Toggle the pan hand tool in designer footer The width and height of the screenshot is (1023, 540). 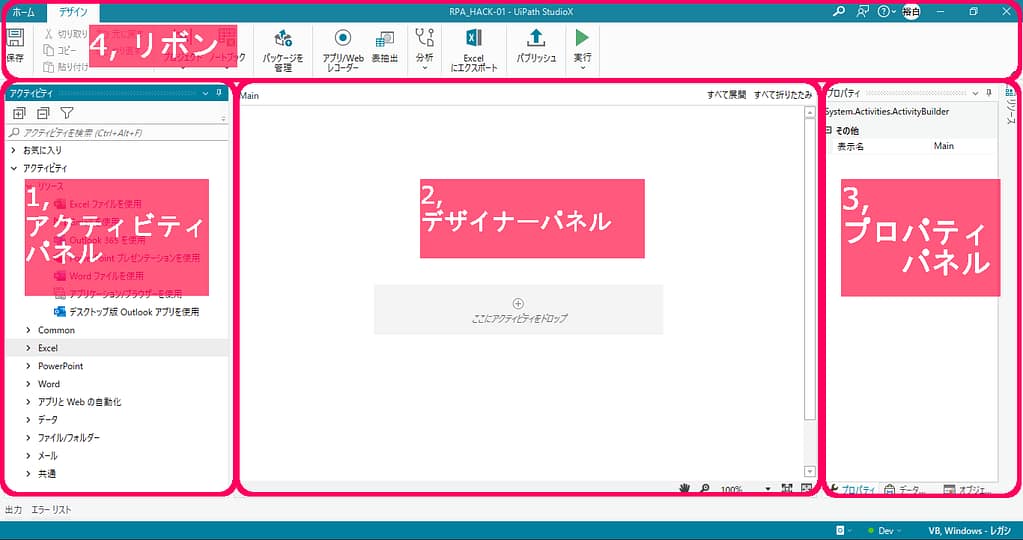pos(685,489)
